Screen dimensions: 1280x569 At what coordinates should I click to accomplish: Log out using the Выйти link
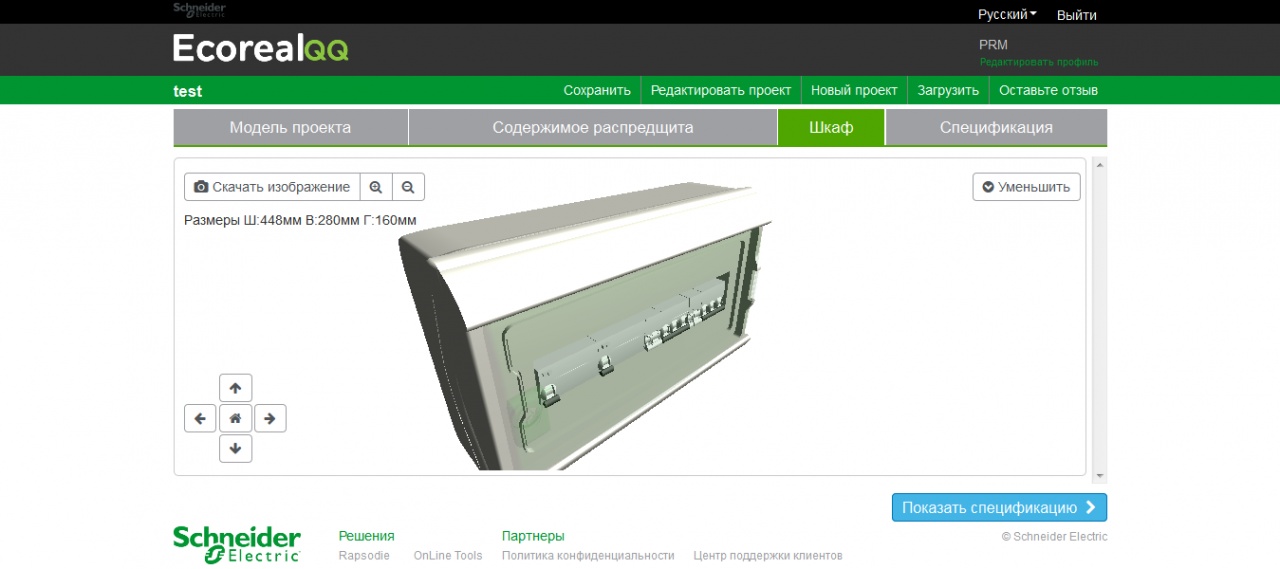[1076, 15]
